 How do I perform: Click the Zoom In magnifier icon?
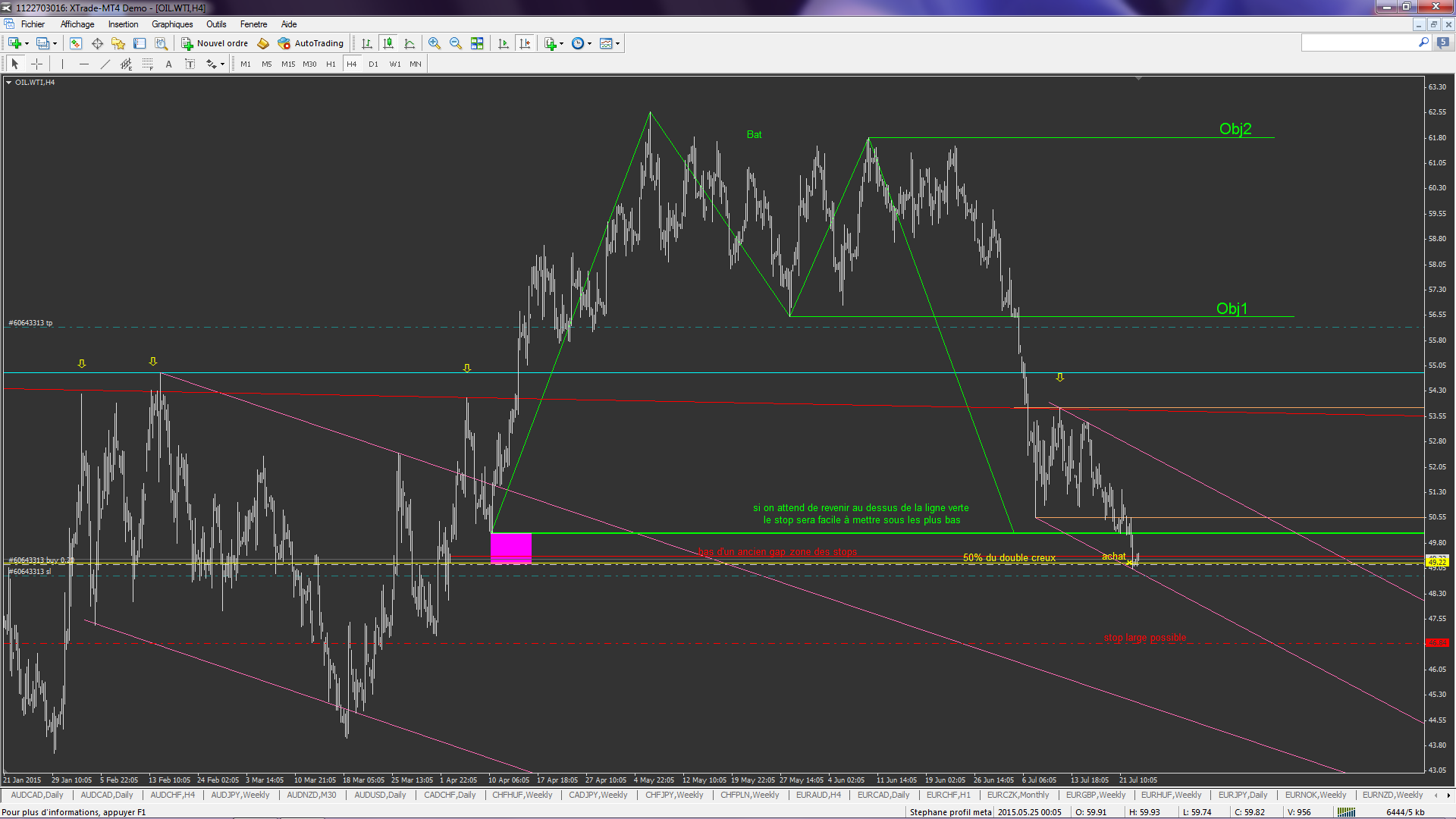(434, 43)
